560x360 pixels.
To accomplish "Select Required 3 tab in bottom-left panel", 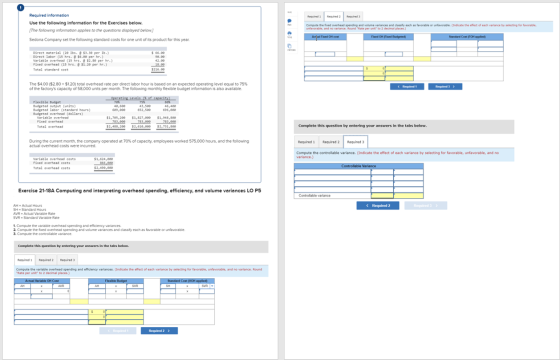I will [67, 260].
